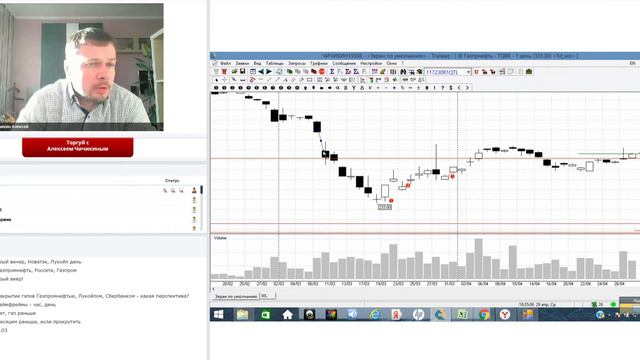Image resolution: width=640 pixels, height=360 pixels.
Task: Open the account code dropdown 117230R1QTL
Action: 468,72
